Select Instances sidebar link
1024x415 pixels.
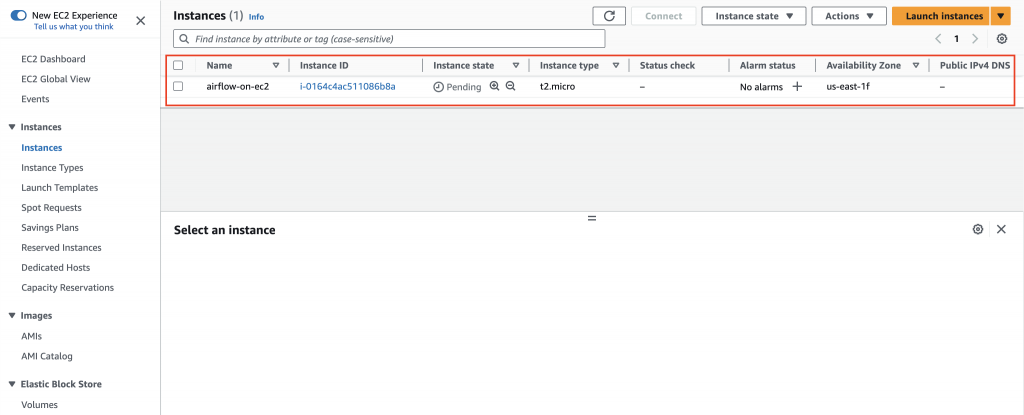click(42, 148)
